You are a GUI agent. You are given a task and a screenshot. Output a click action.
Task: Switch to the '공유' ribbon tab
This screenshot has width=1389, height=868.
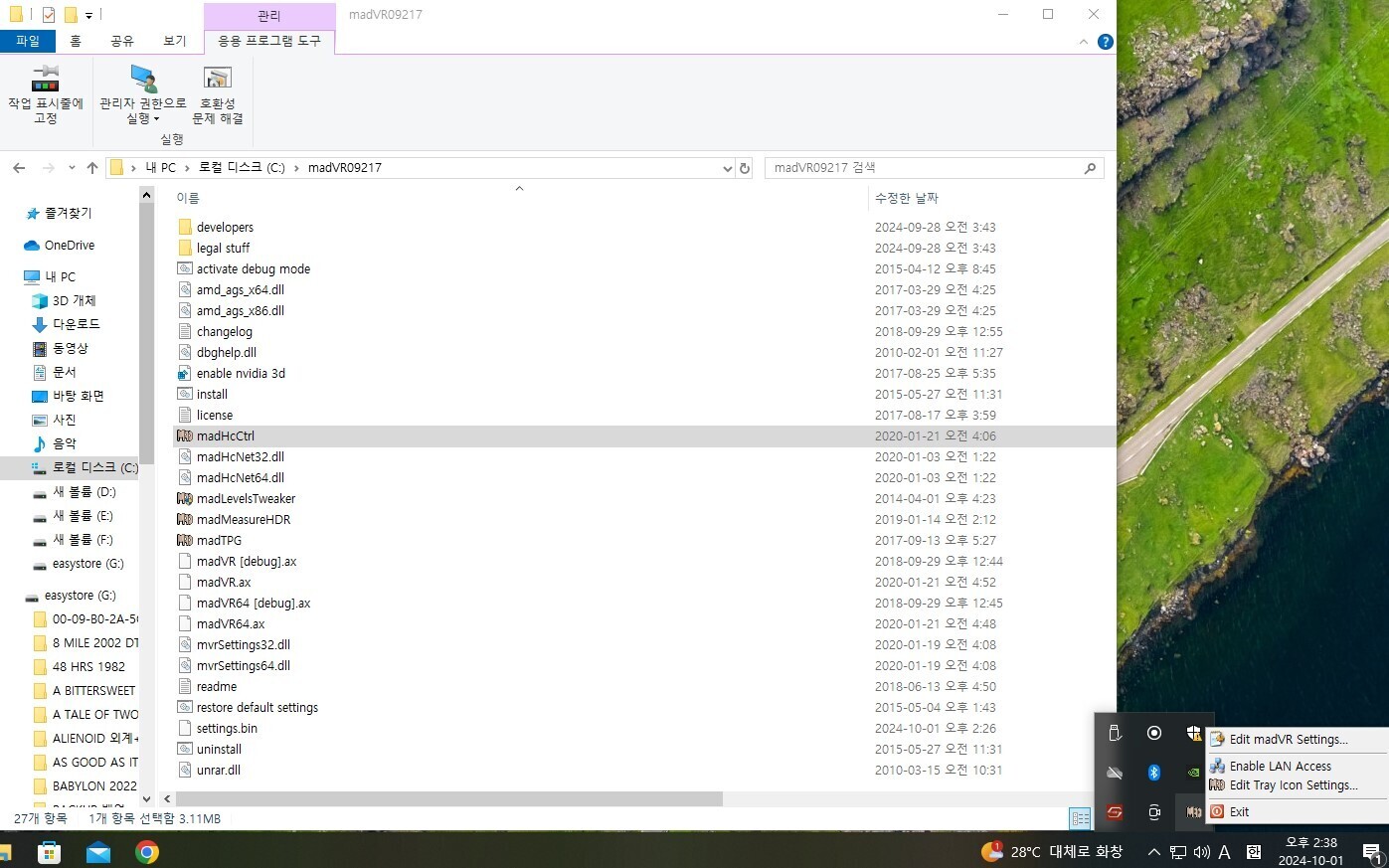[x=122, y=41]
